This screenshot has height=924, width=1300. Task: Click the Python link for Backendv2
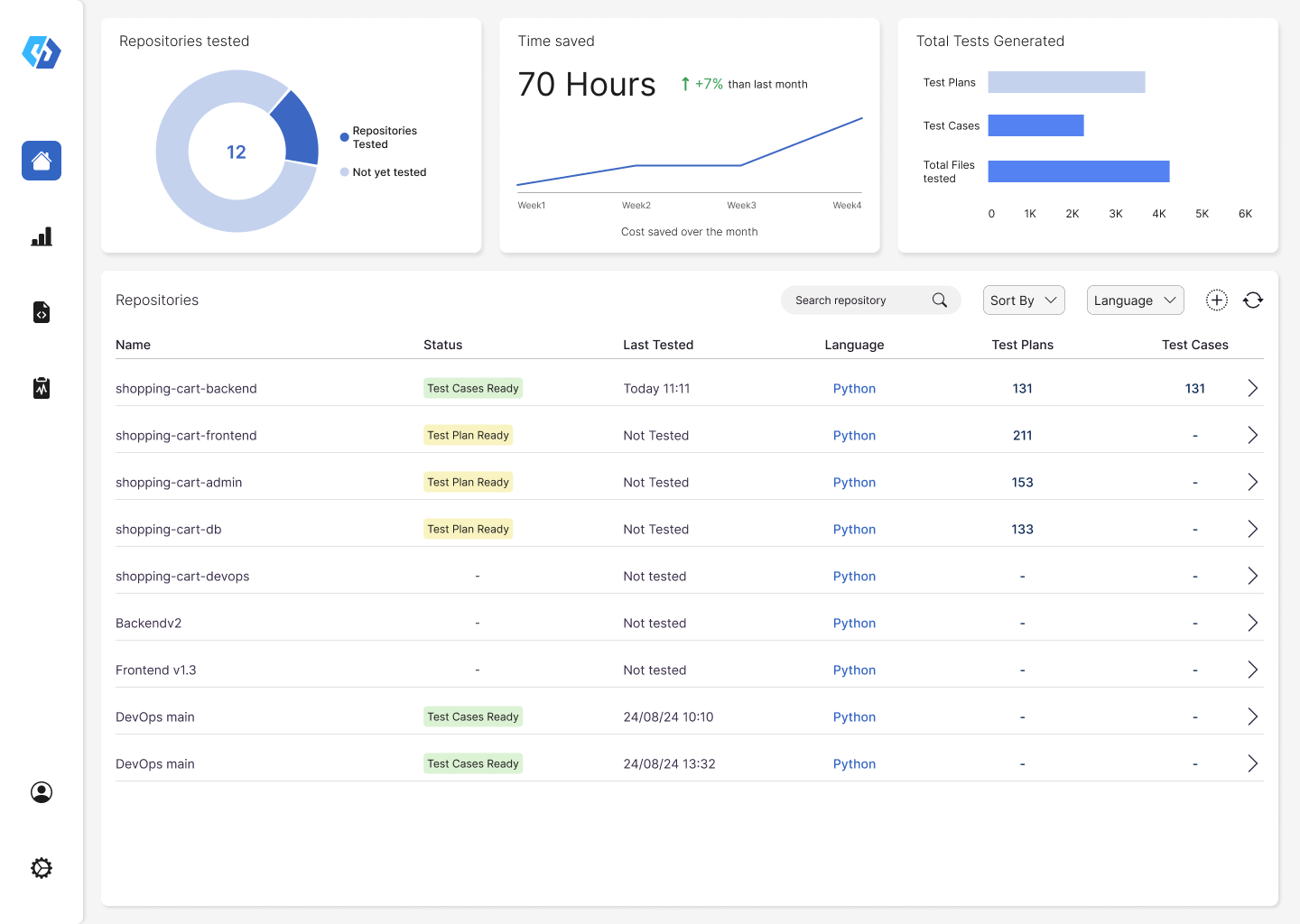click(x=854, y=624)
